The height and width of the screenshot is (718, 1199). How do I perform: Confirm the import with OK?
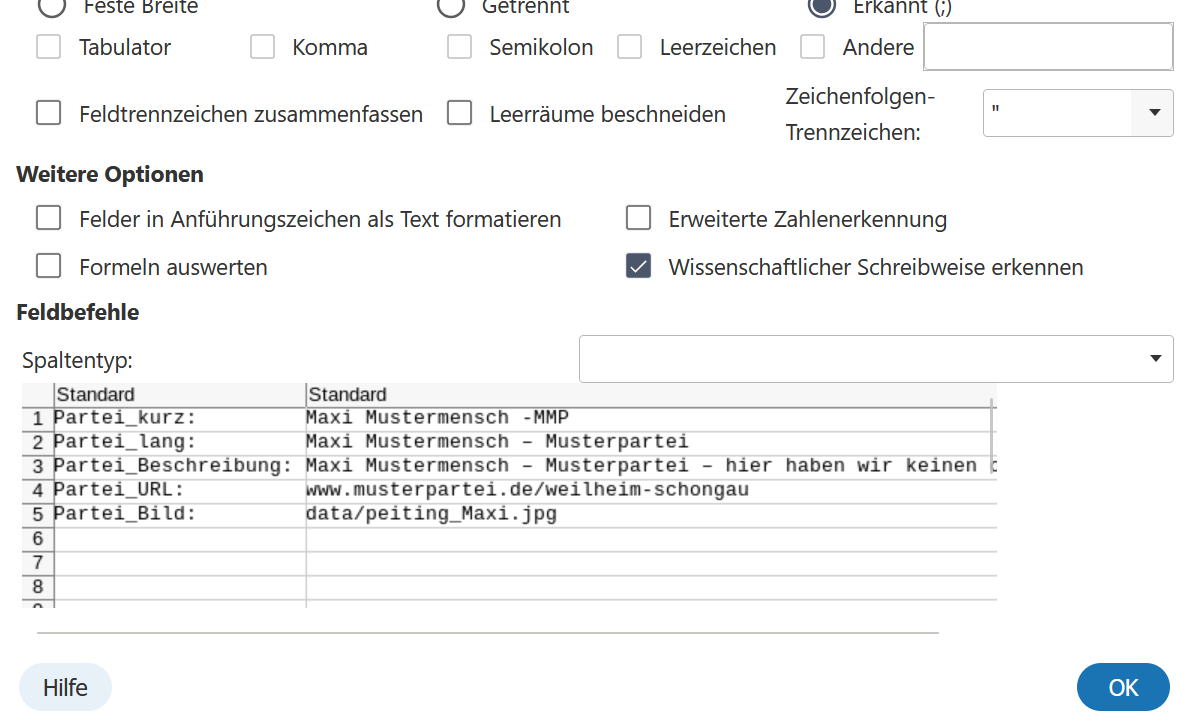(1123, 688)
